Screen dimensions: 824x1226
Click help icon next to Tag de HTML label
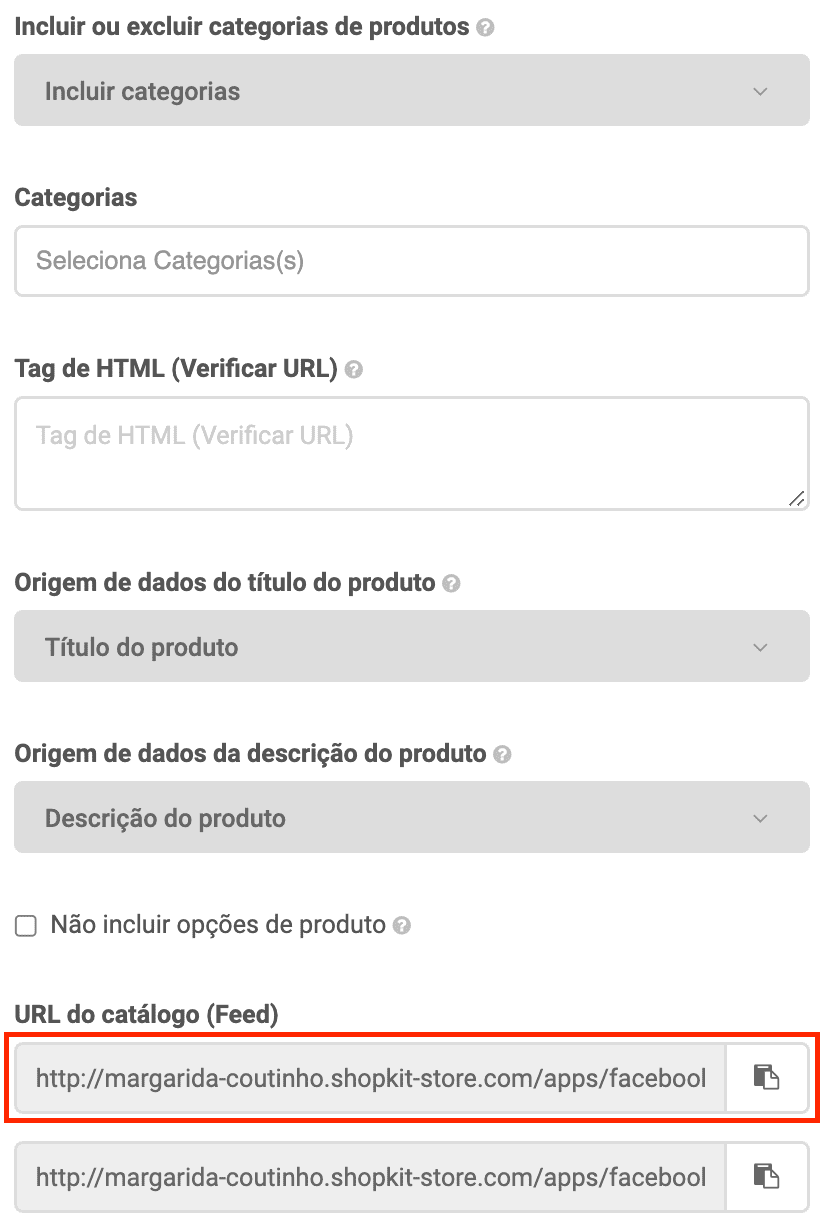[353, 370]
